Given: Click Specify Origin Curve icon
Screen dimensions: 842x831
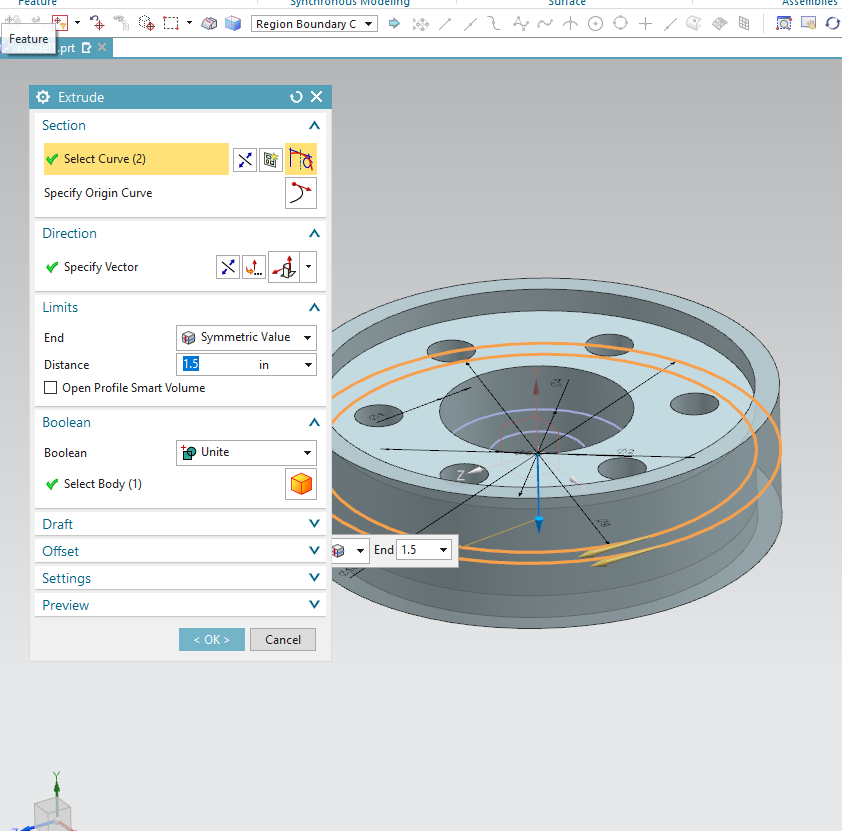Looking at the screenshot, I should (x=301, y=193).
